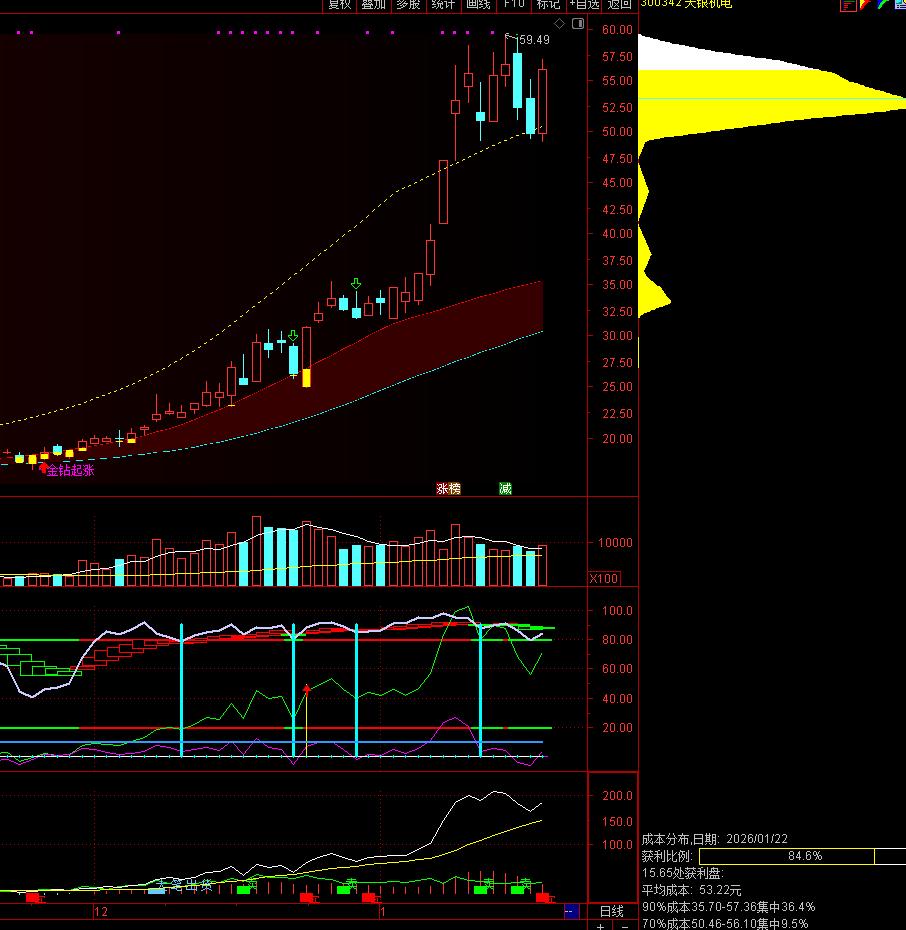Click the 获利比例 84.6% progress bar
Viewport: 906px width, 930px height.
click(803, 856)
